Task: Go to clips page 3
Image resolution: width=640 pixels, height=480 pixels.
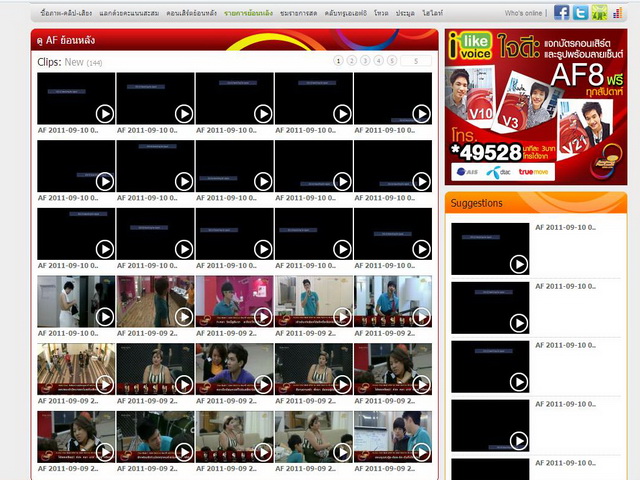Action: pos(365,61)
